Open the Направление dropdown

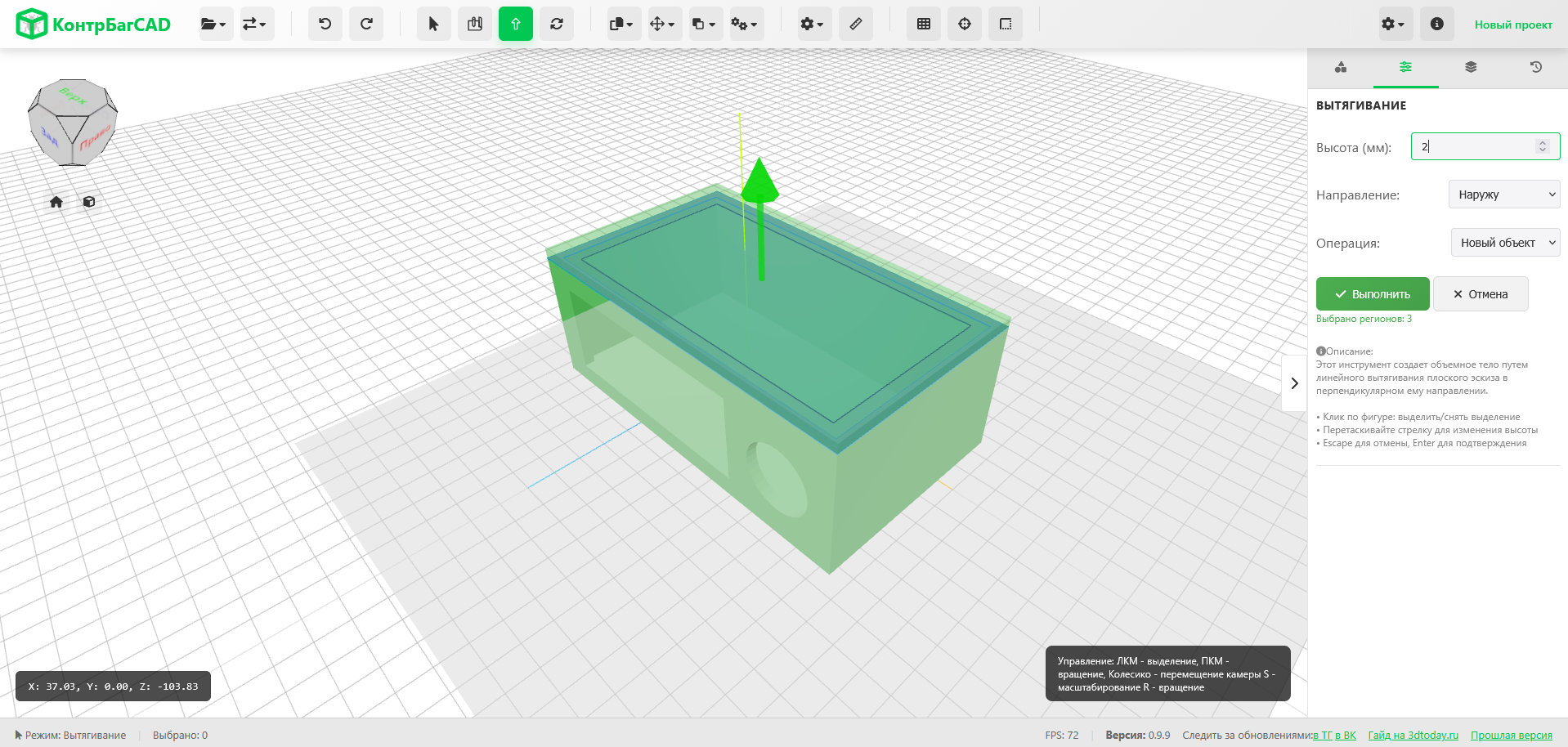tap(1504, 195)
